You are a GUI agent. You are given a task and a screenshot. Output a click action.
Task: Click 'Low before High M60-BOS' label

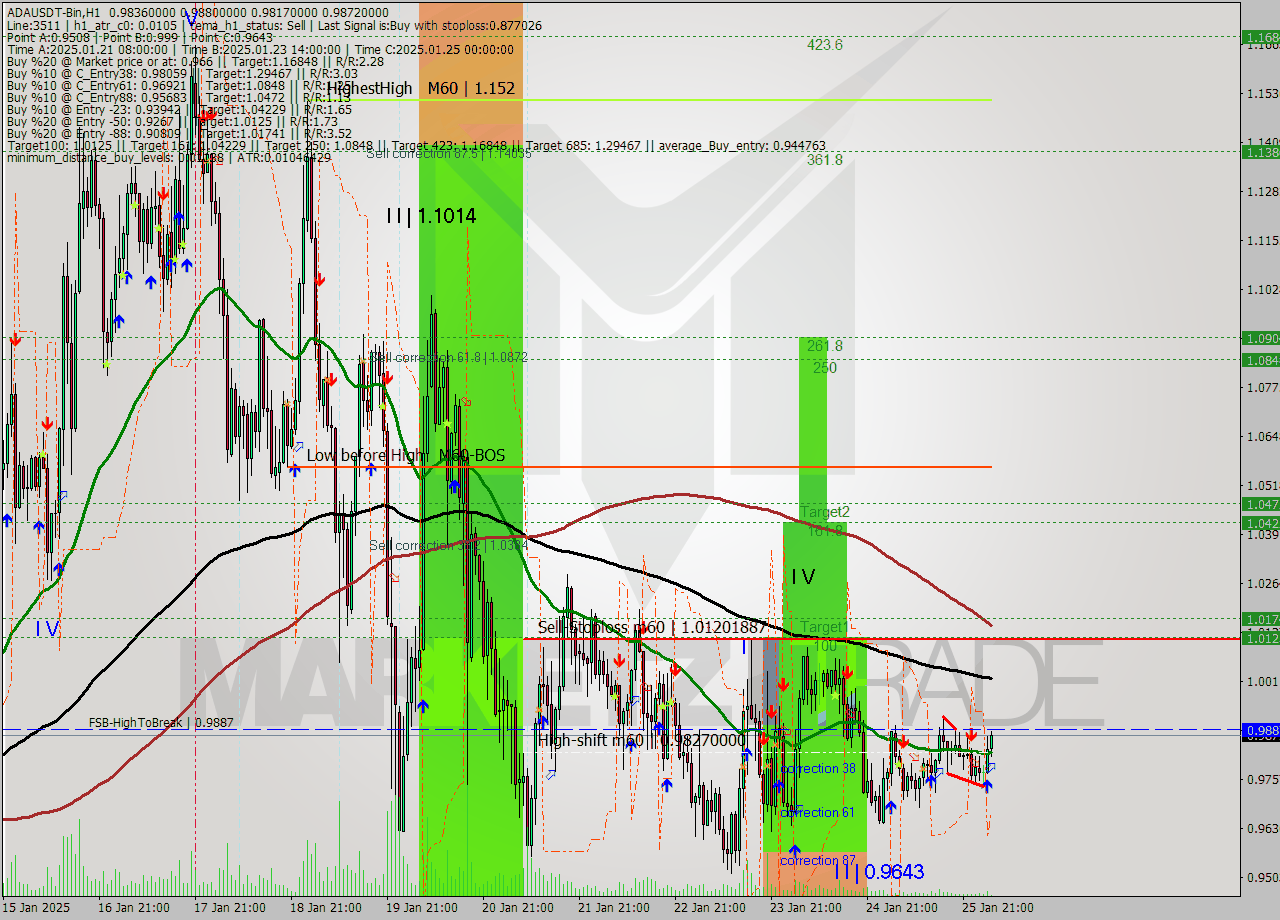click(405, 455)
